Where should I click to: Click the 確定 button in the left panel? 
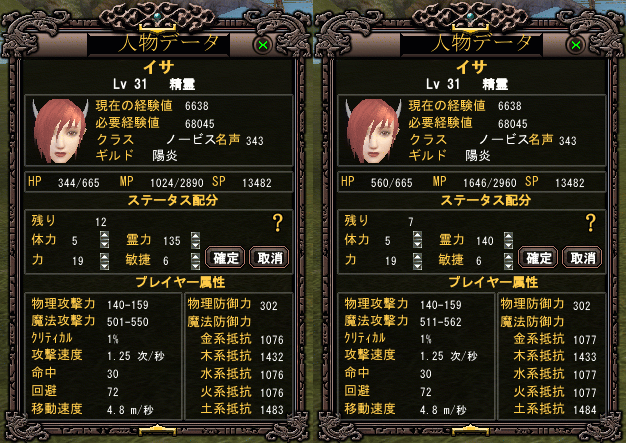[x=225, y=258]
